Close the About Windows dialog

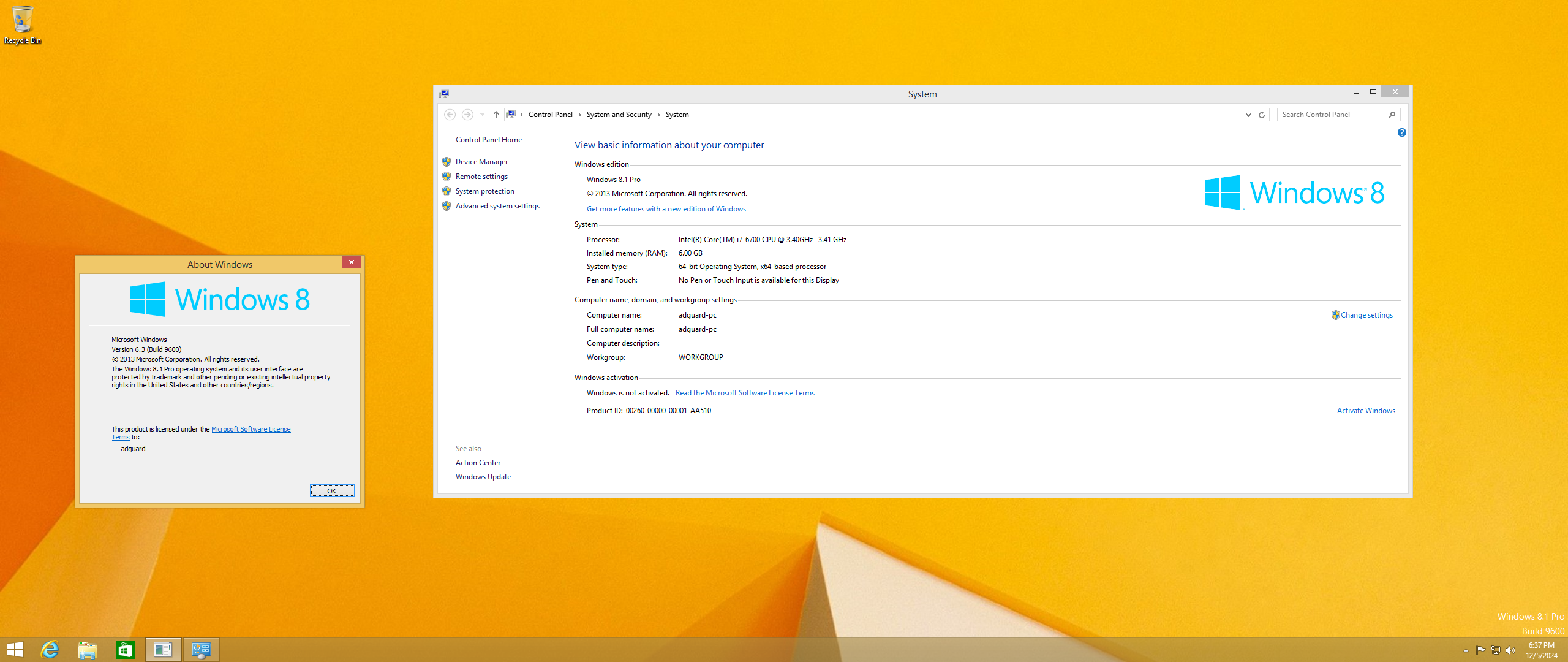point(351,262)
